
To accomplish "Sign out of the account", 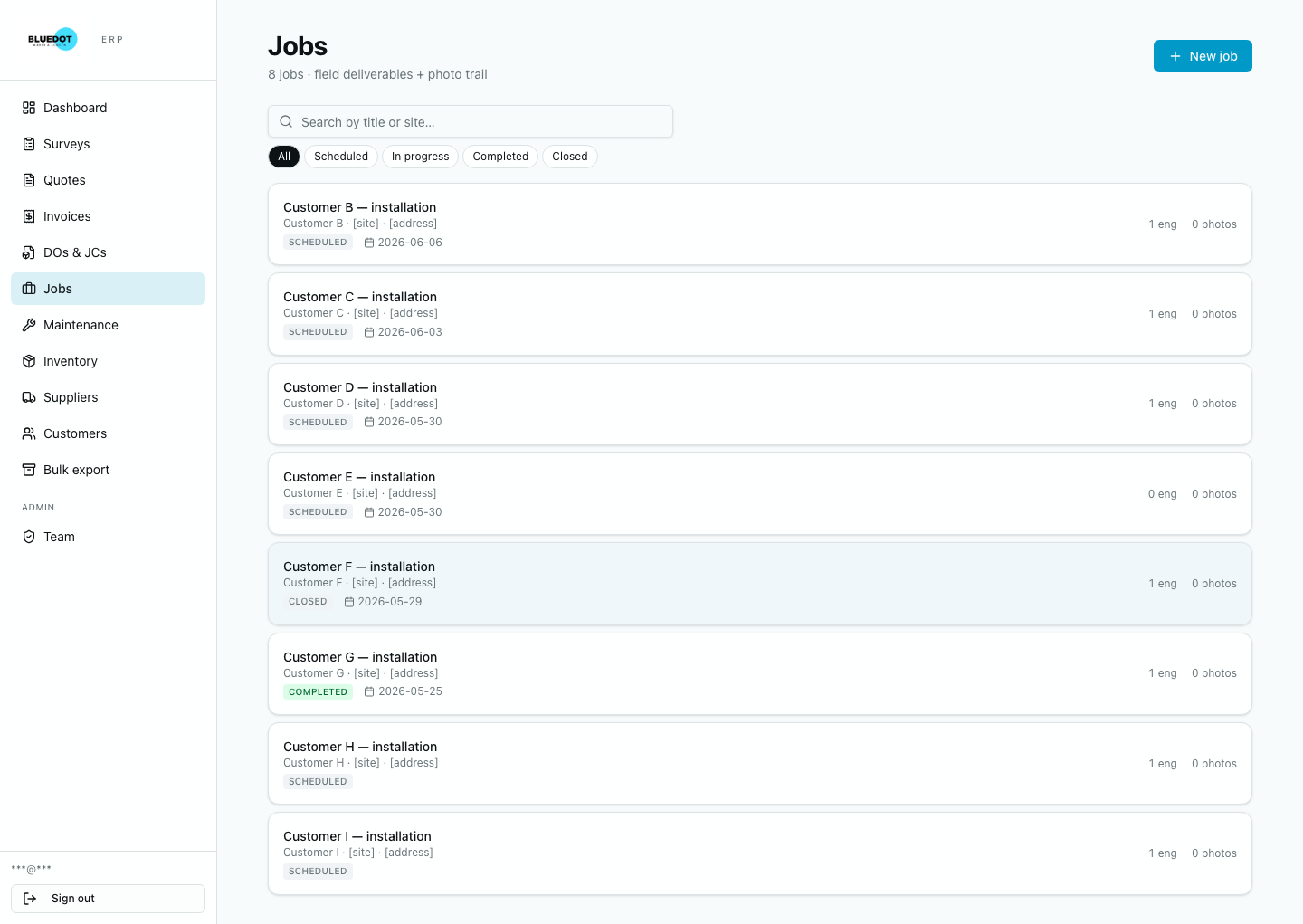I will 108,899.
